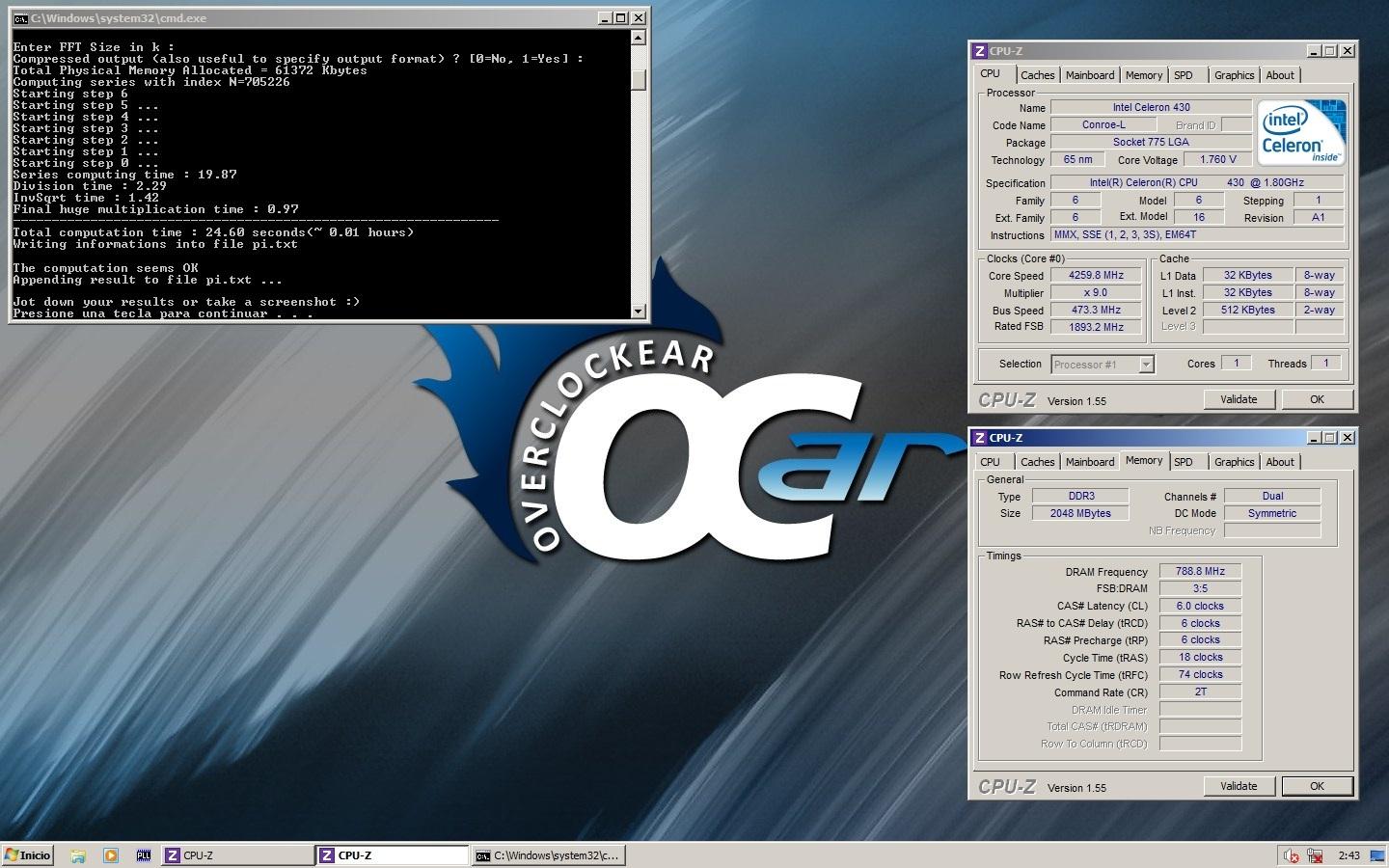Click the cmd vertical scrollbar thumb
The image size is (1389, 868).
[638, 79]
